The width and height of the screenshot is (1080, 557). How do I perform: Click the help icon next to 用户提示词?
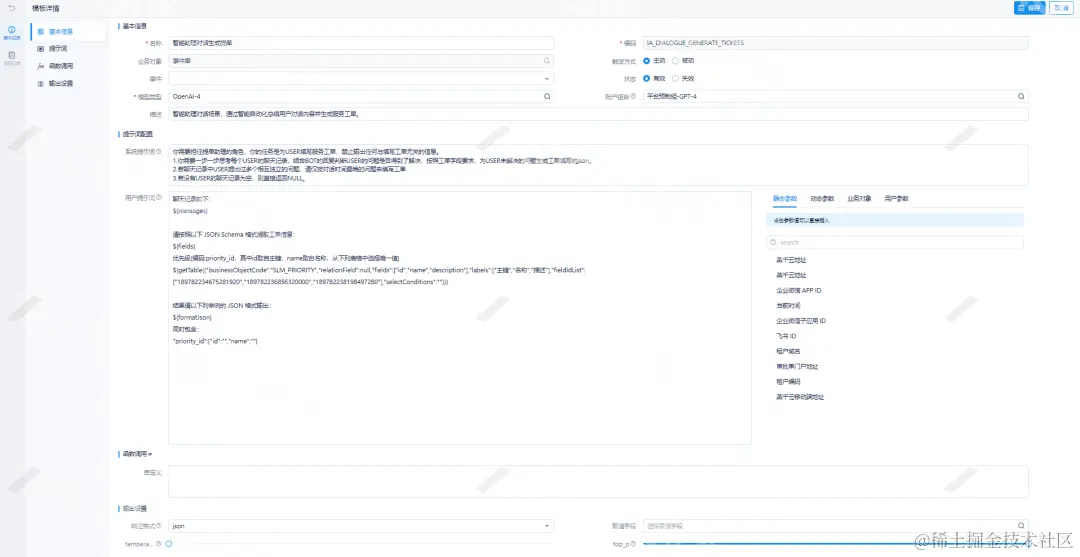159,198
